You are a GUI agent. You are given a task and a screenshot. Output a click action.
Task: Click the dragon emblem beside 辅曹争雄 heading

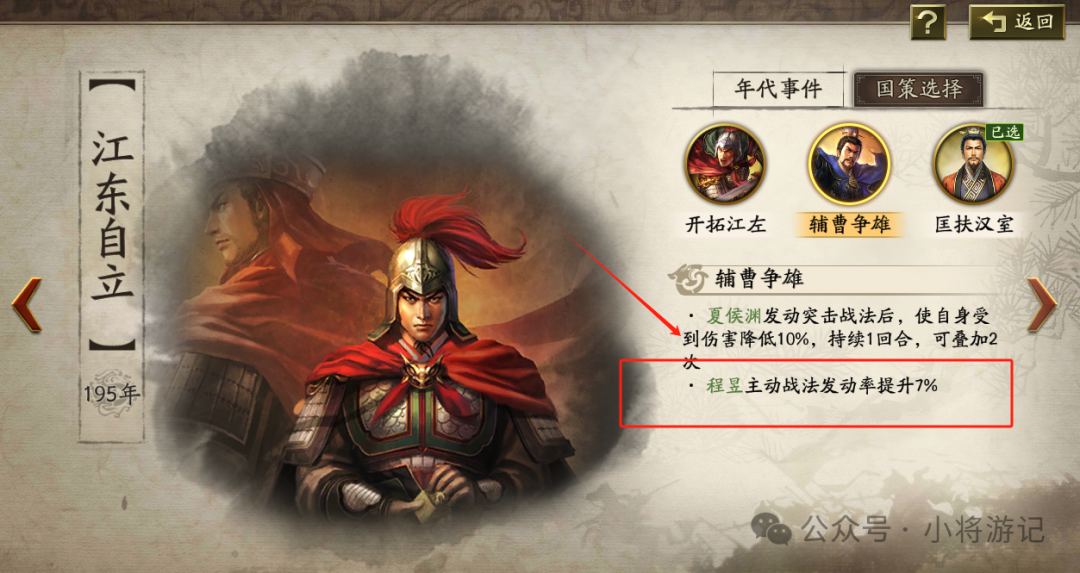[x=687, y=279]
